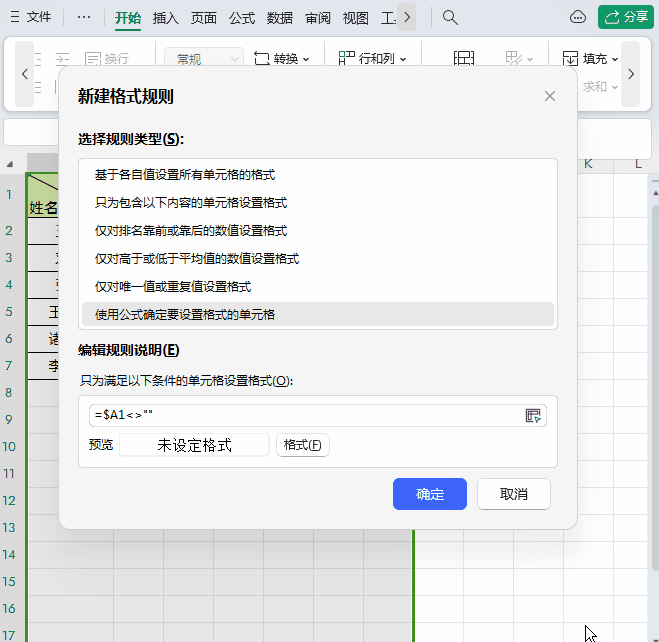
Task: Select row 1 header
Action: click(8, 195)
